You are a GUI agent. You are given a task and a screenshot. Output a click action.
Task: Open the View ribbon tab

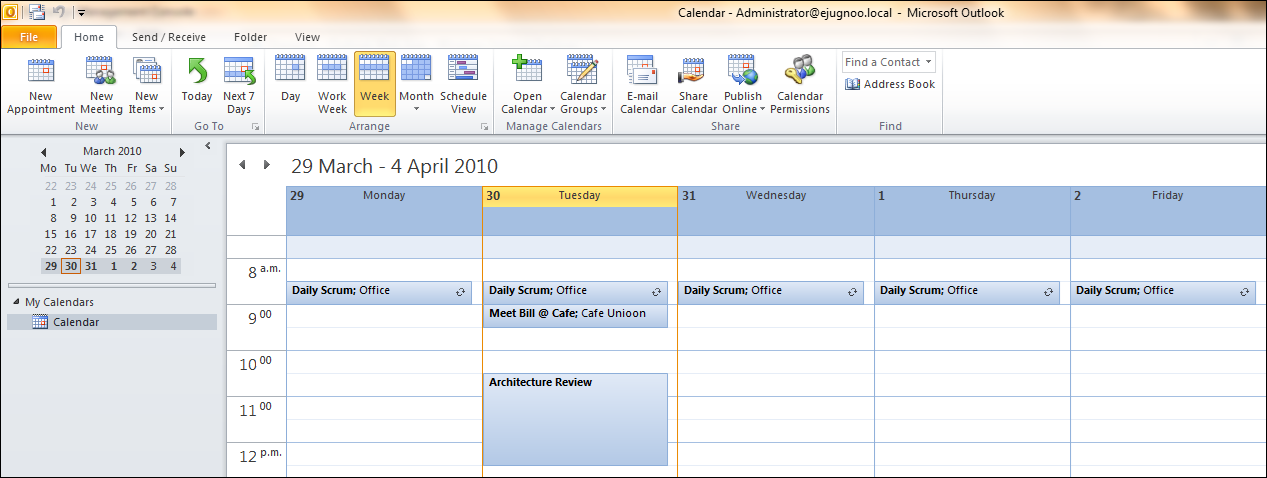click(x=308, y=37)
